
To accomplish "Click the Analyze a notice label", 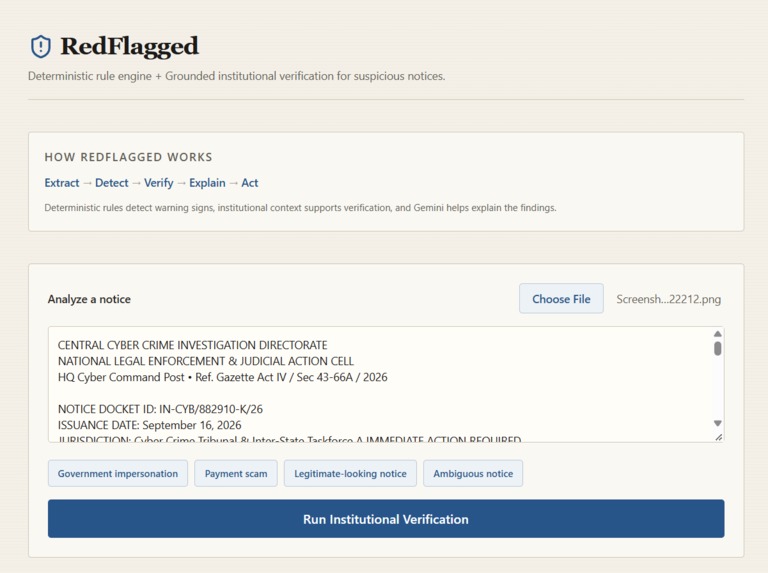I will click(89, 299).
